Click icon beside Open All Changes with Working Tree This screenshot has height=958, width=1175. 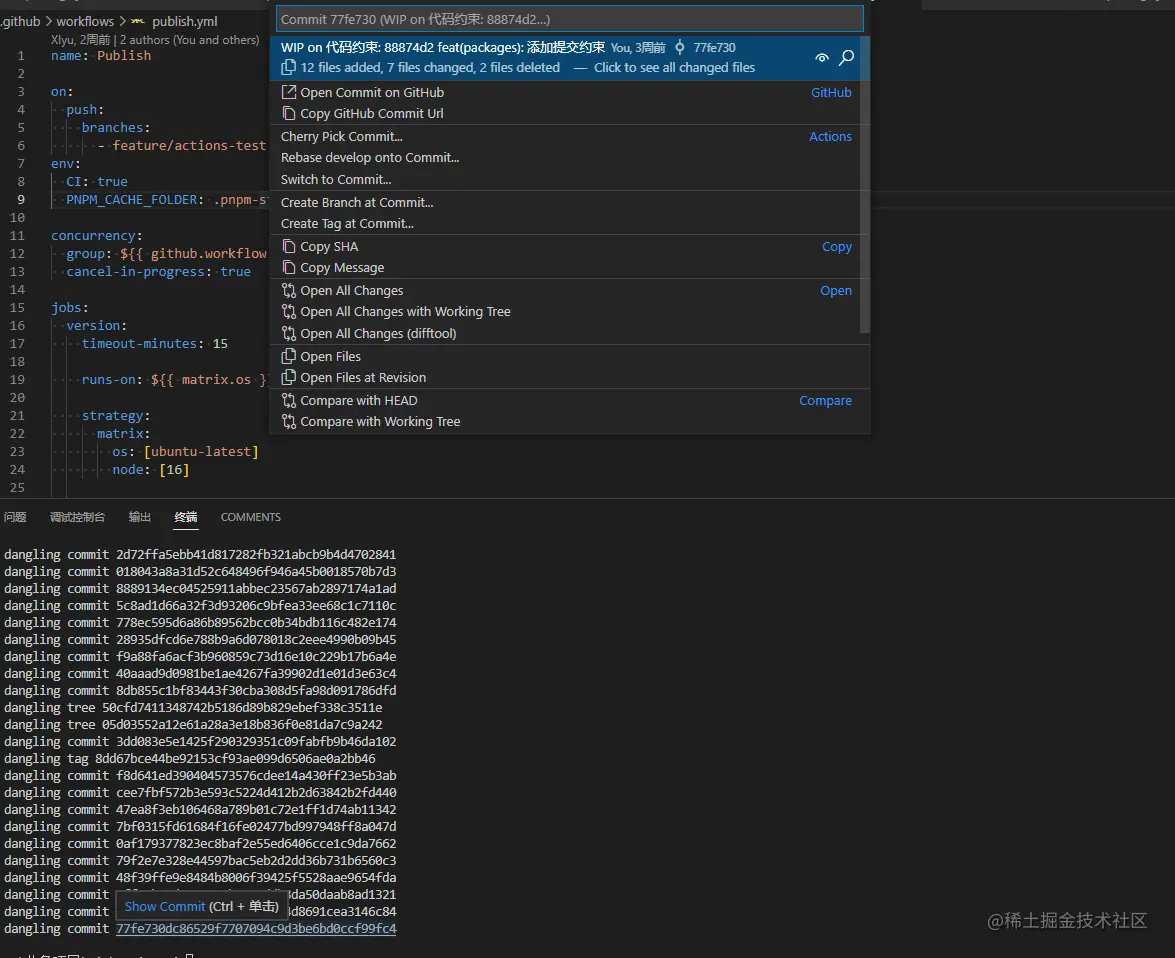[289, 312]
